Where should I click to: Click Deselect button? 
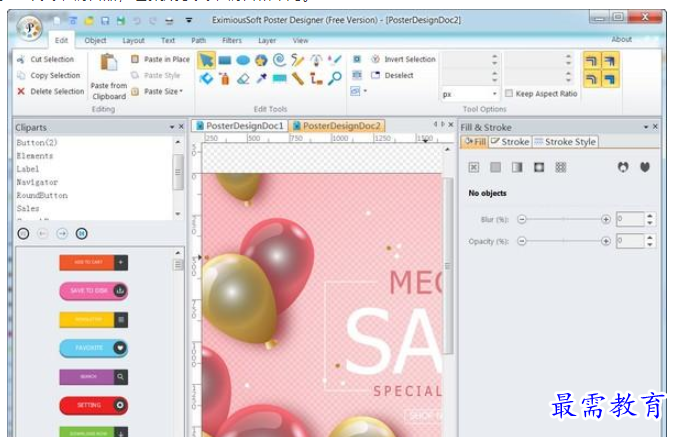pos(392,75)
